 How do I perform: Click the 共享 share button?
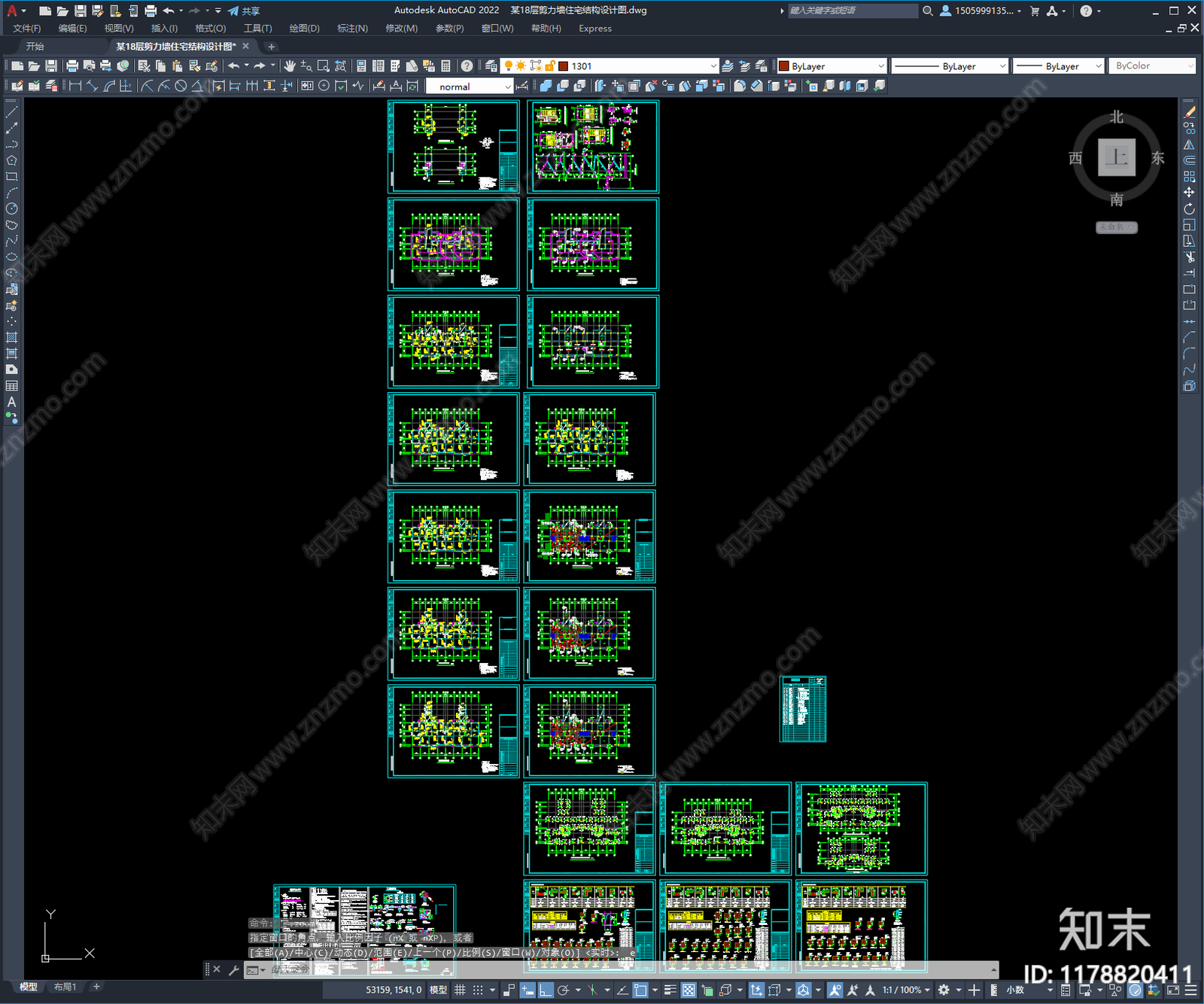point(244,11)
